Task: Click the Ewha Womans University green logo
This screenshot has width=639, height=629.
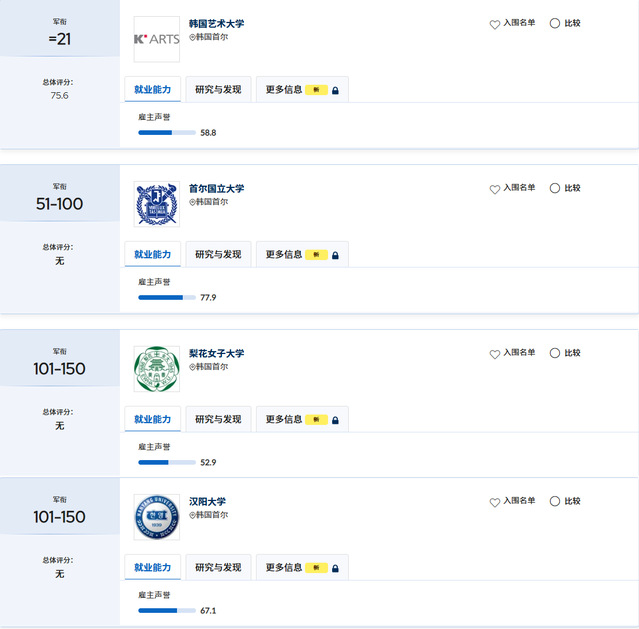Action: tap(157, 369)
